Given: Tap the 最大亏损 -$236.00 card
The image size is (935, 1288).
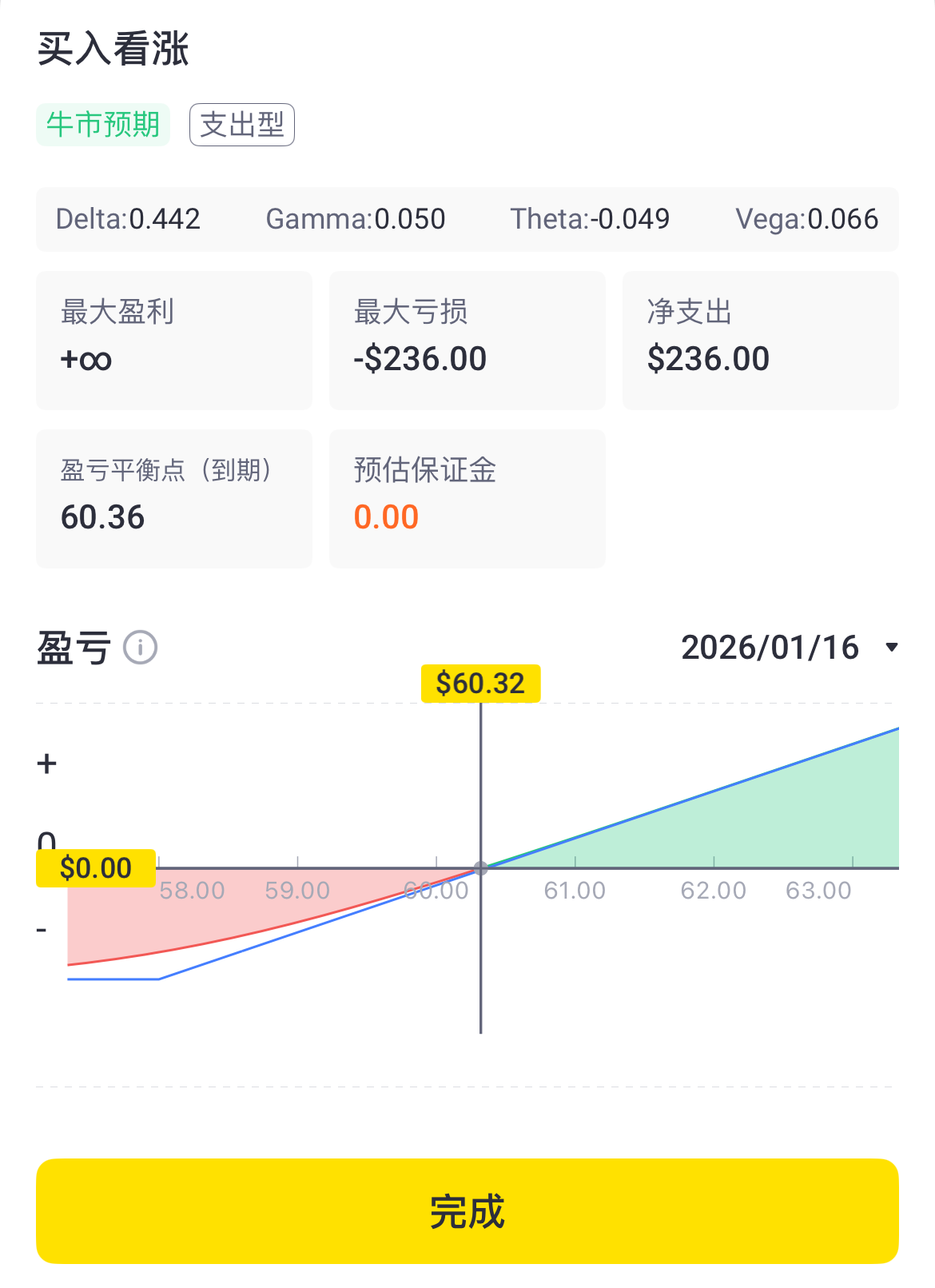Looking at the screenshot, I should coord(467,341).
